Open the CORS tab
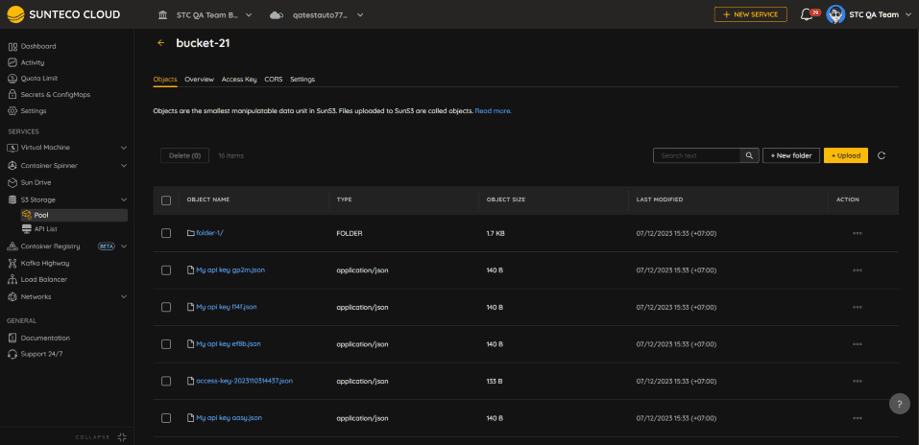 click(273, 79)
